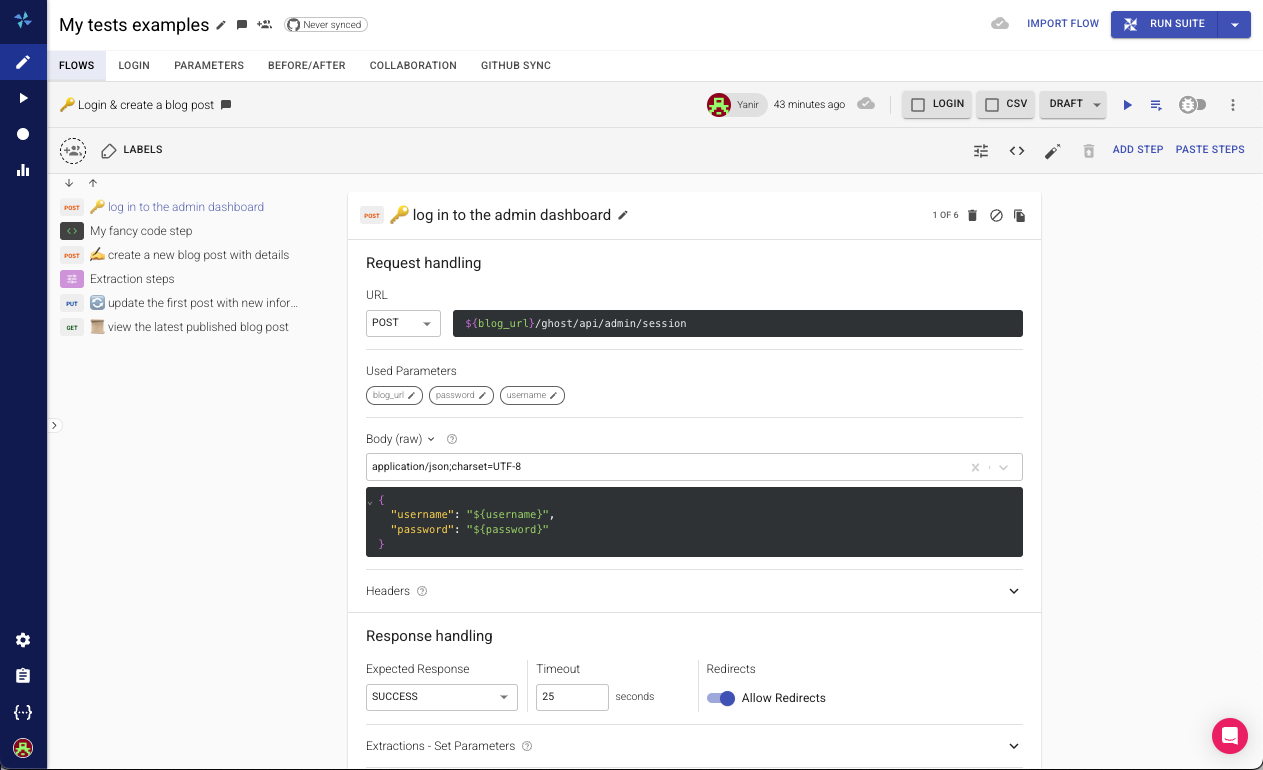The image size is (1263, 770).
Task: Duplicate the step using copy icon
Action: click(x=1020, y=215)
